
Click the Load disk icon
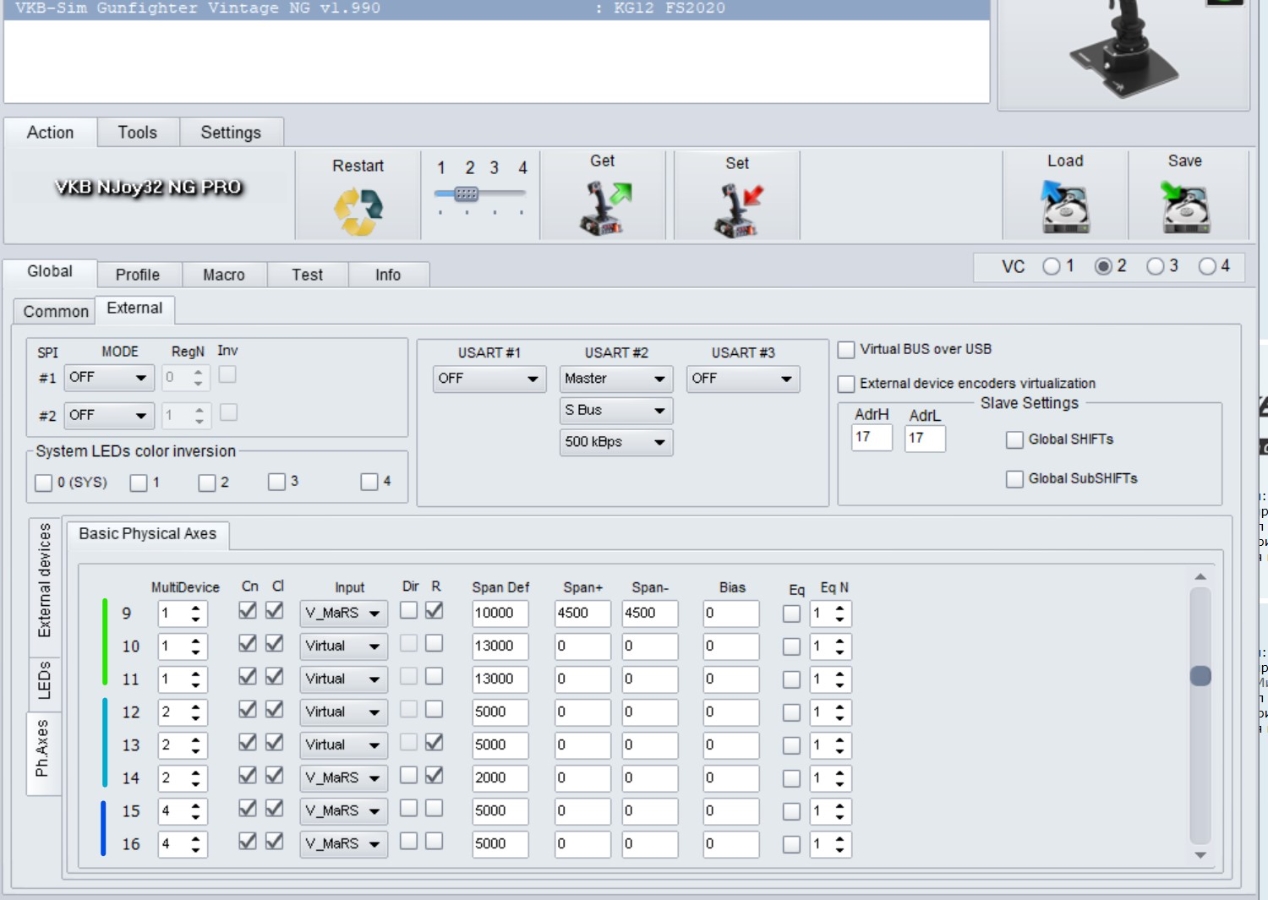tap(1064, 207)
